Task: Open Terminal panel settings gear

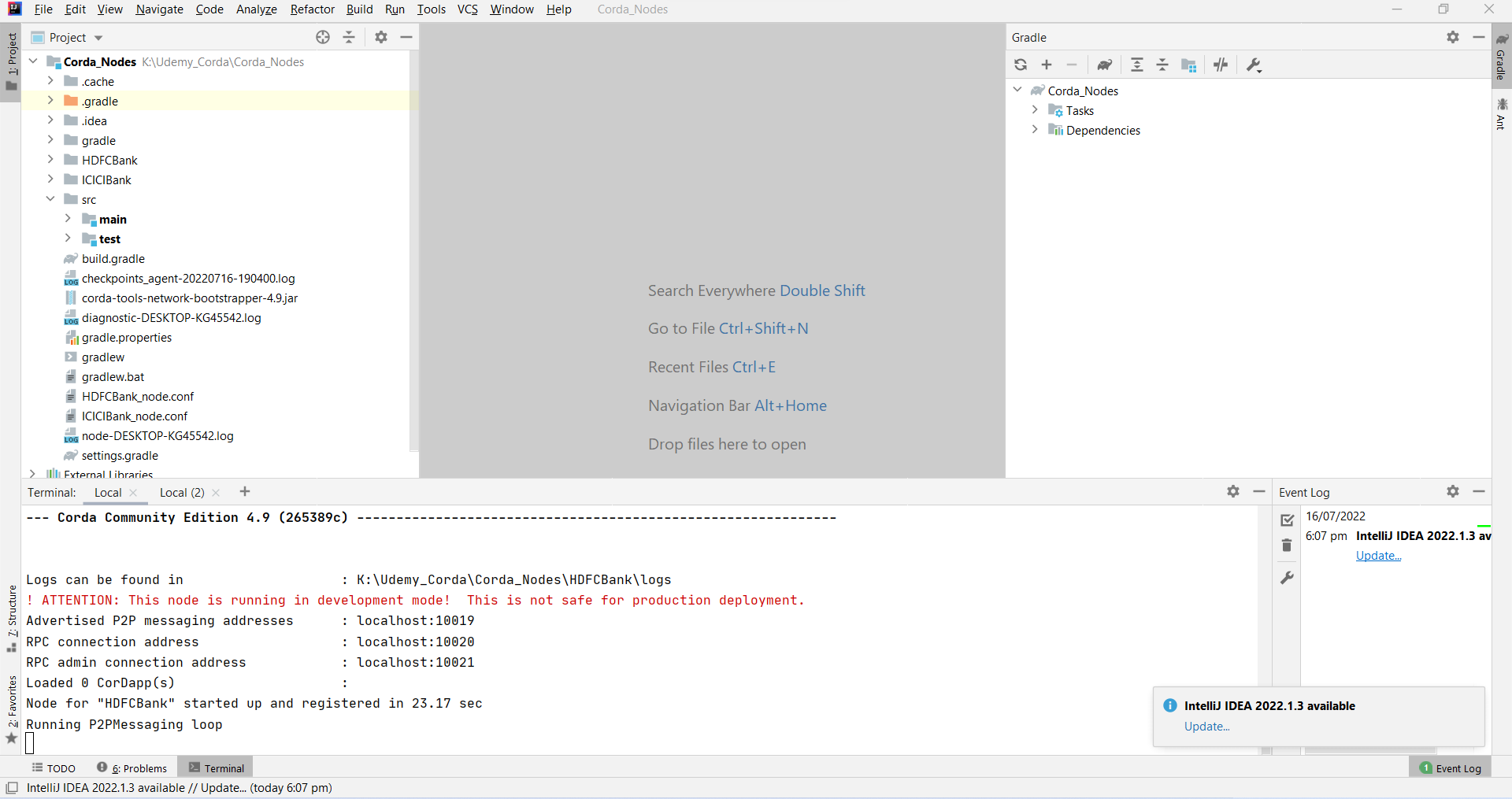Action: tap(1233, 491)
